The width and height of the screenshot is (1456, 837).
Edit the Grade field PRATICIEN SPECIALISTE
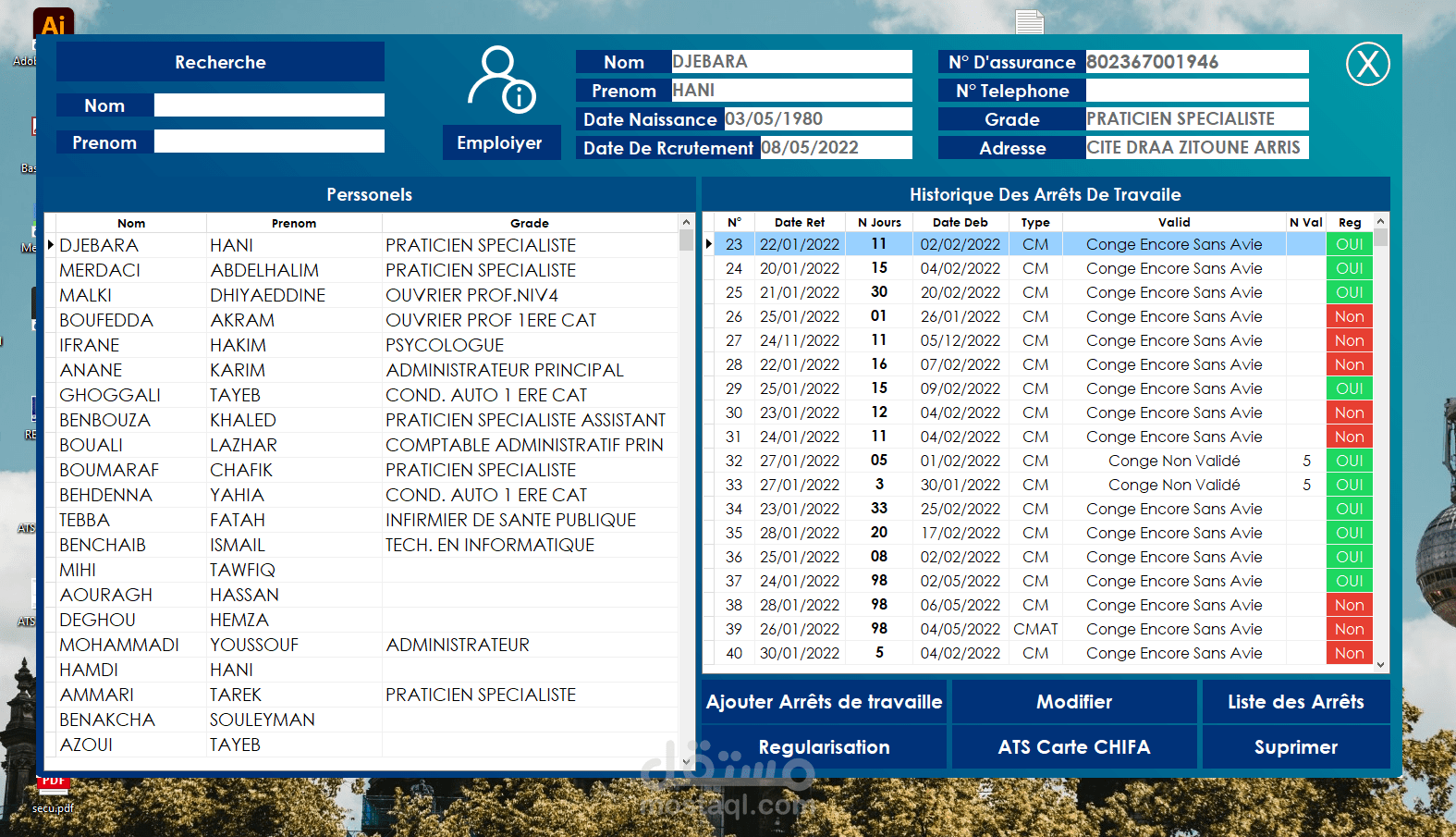tap(1197, 119)
